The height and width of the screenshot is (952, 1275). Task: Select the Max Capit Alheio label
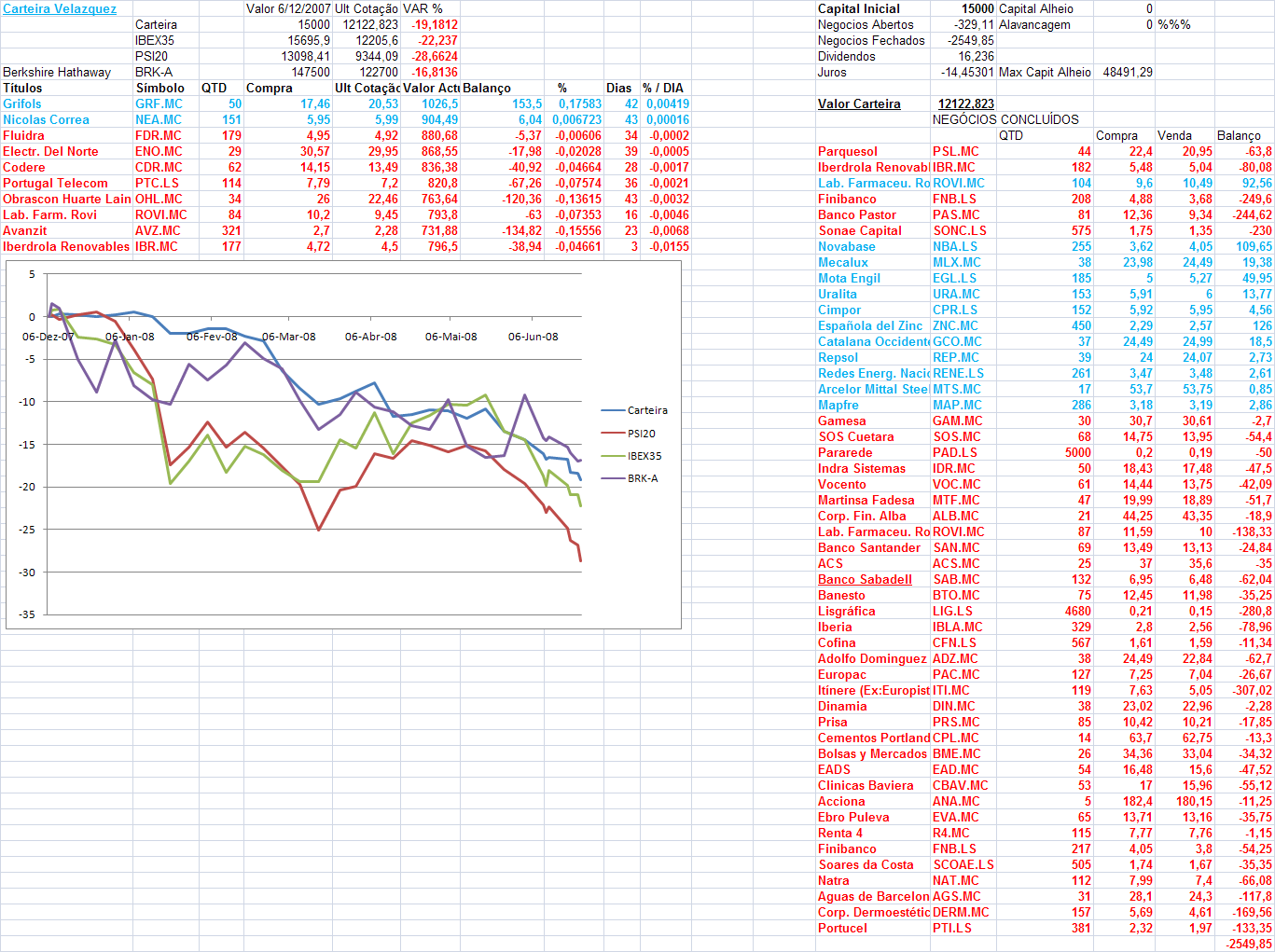(x=1045, y=73)
